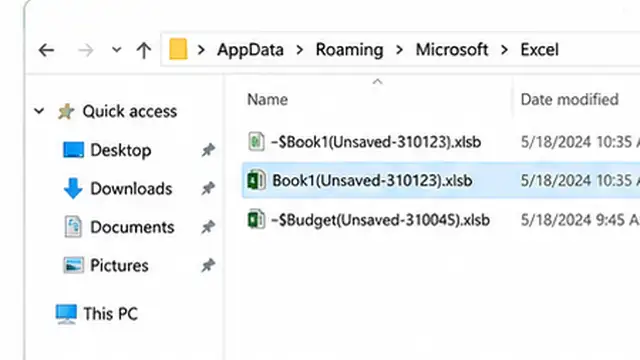640x360 pixels.
Task: Navigate to Microsoft in the breadcrumb
Action: pos(452,50)
